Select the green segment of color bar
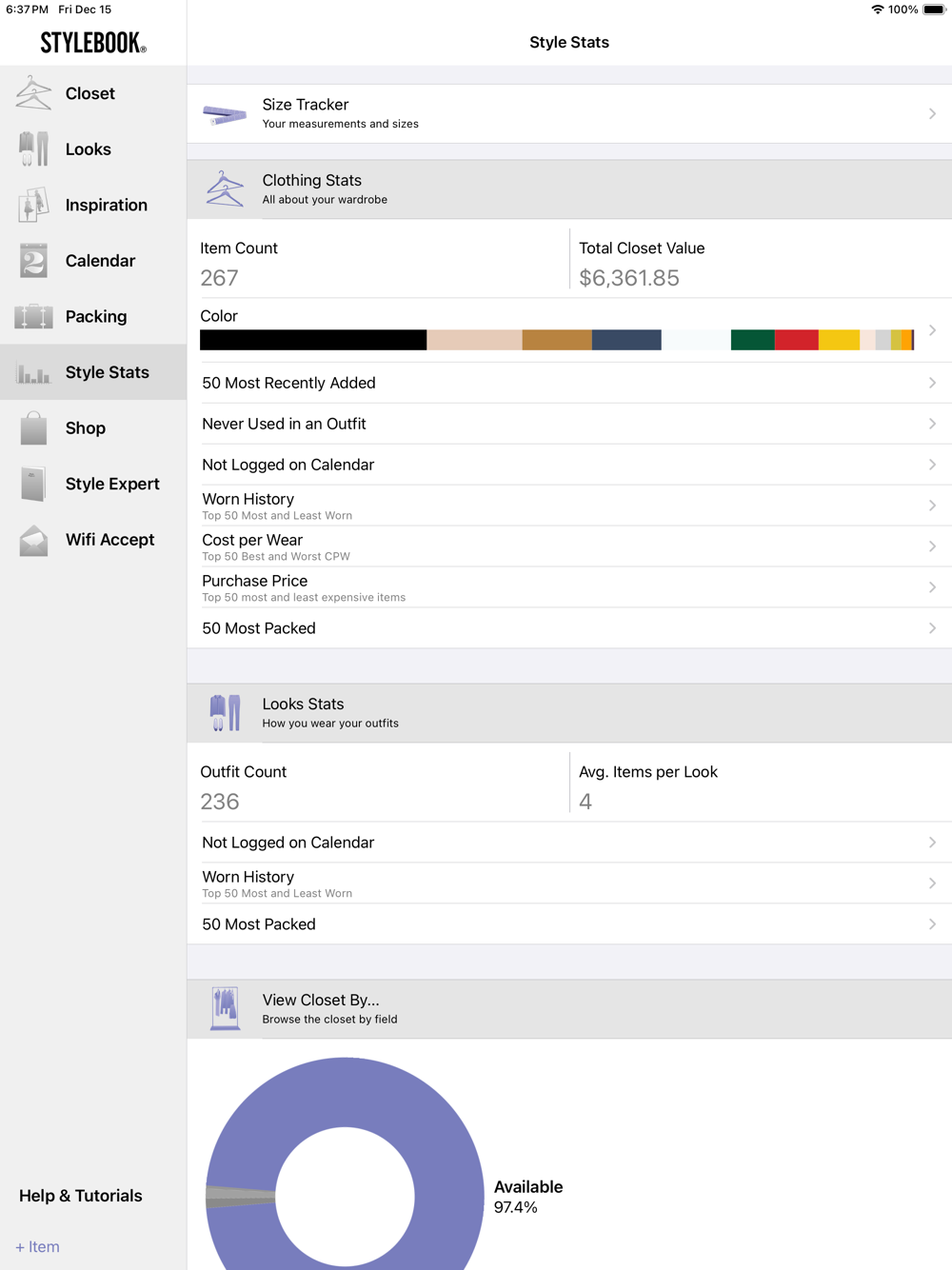Image resolution: width=952 pixels, height=1270 pixels. click(752, 340)
